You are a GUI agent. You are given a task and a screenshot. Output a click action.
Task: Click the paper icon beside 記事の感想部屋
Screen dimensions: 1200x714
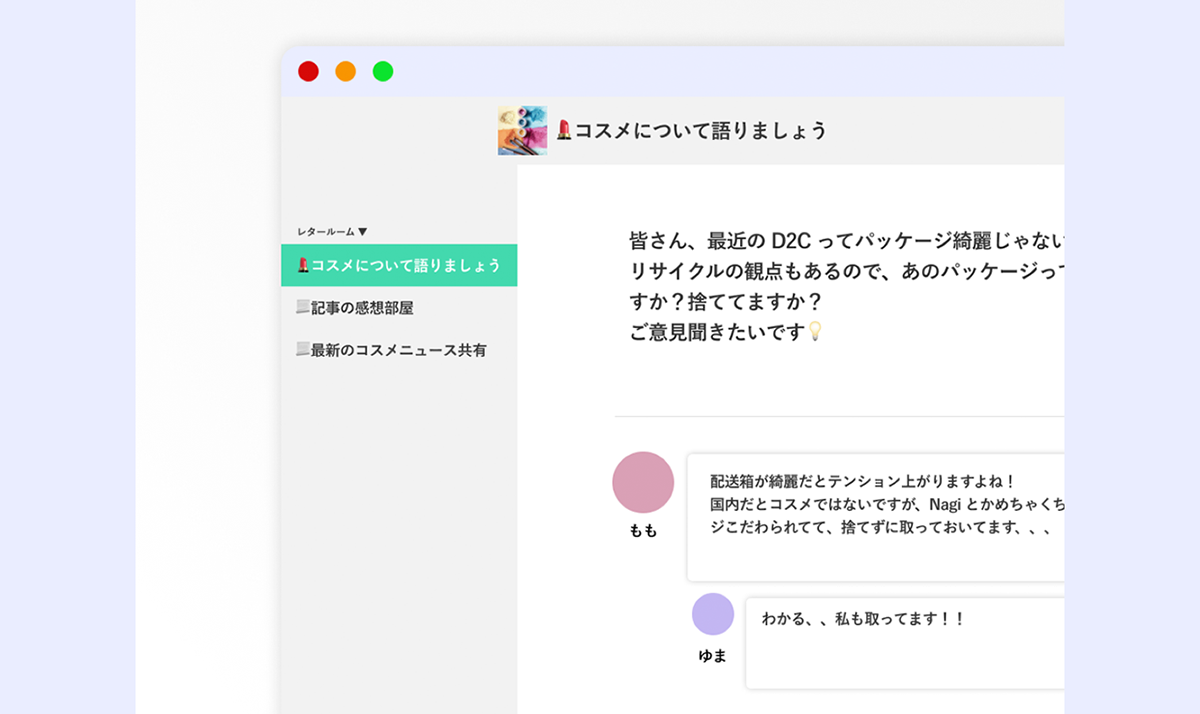302,308
